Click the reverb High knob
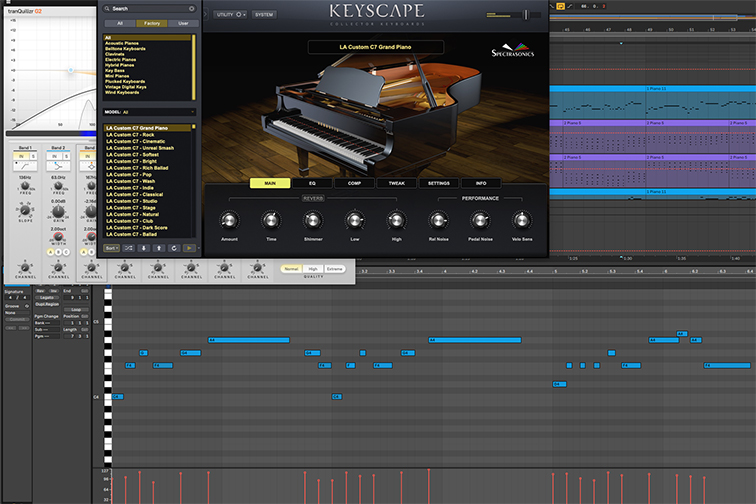This screenshot has width=756, height=504. [396, 220]
